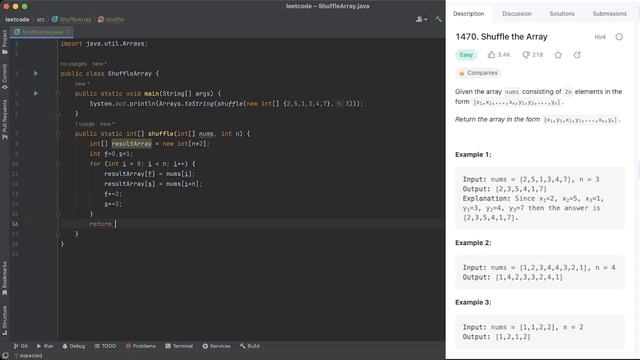Click the thumbs-down dislike icon

click(526, 55)
